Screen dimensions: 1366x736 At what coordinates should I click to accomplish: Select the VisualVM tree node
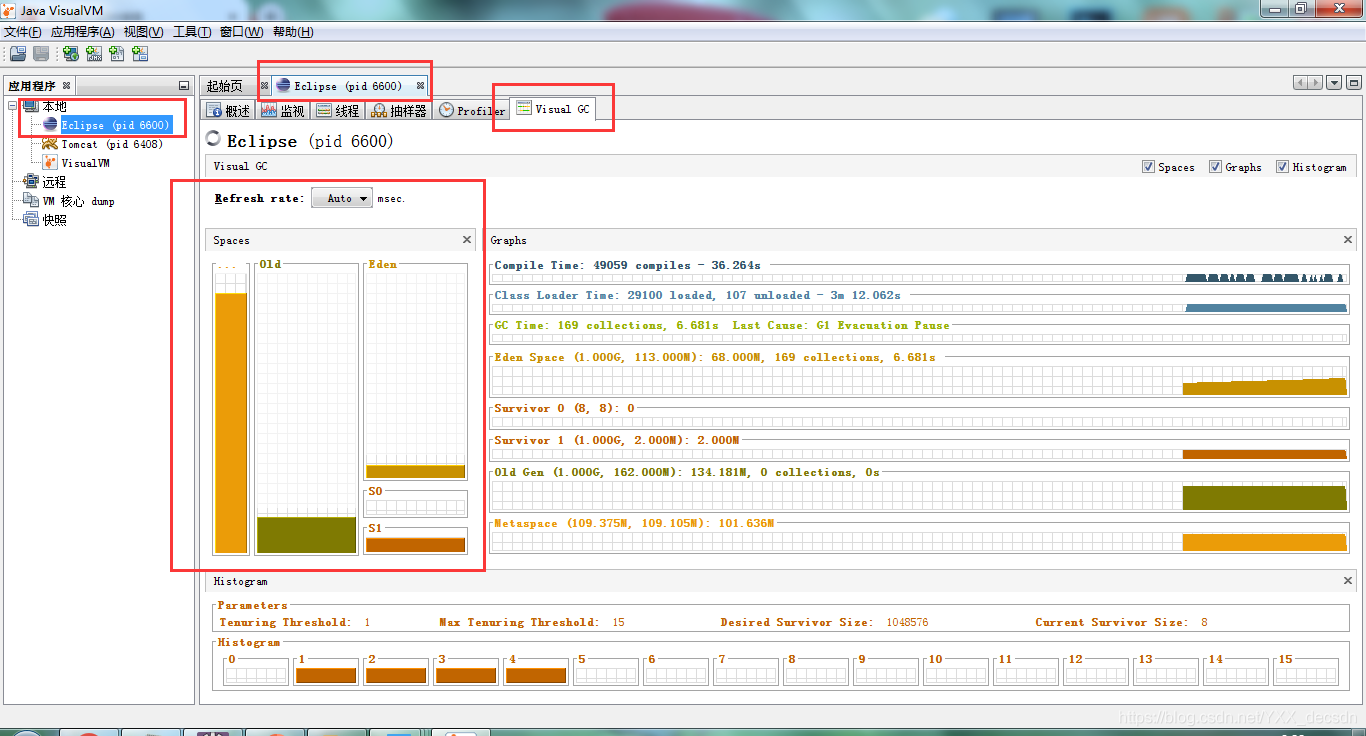tap(85, 163)
